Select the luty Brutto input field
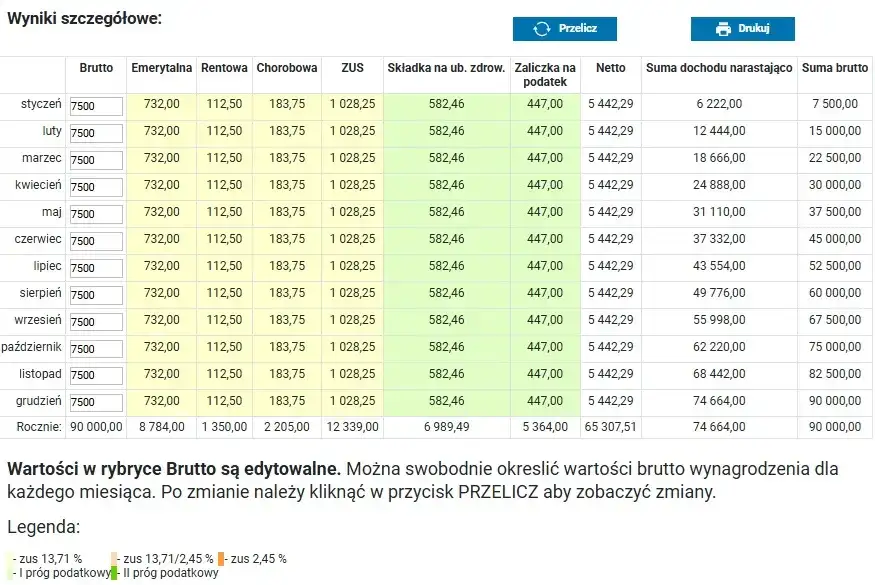875x585 pixels. pos(95,132)
